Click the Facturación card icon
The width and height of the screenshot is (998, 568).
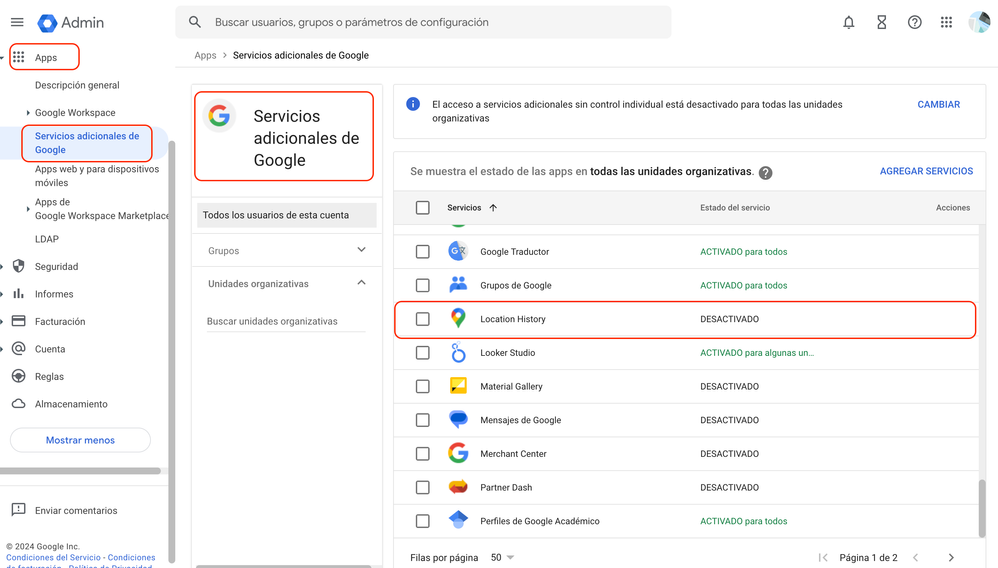tap(18, 321)
